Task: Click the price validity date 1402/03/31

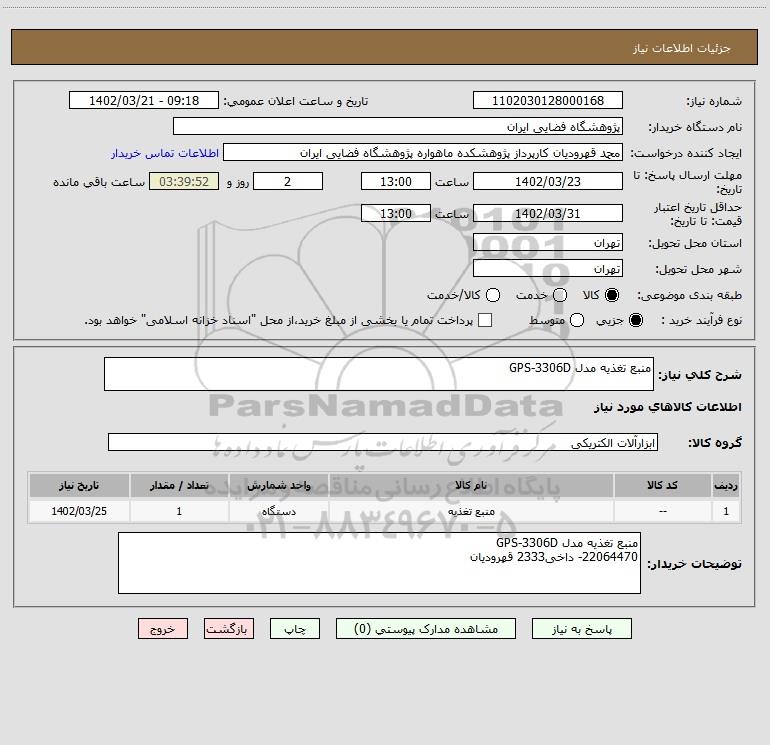Action: (548, 213)
